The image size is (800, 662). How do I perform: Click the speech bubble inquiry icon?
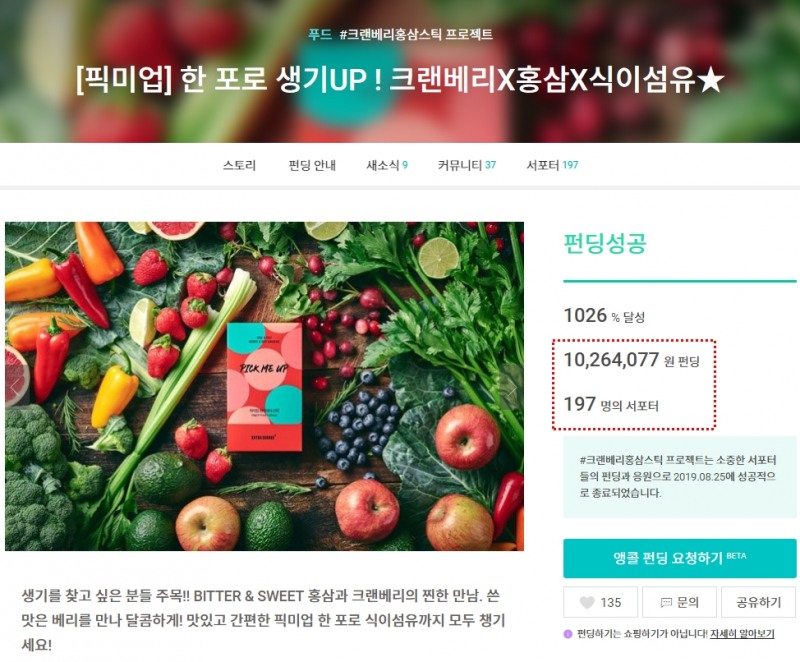666,603
